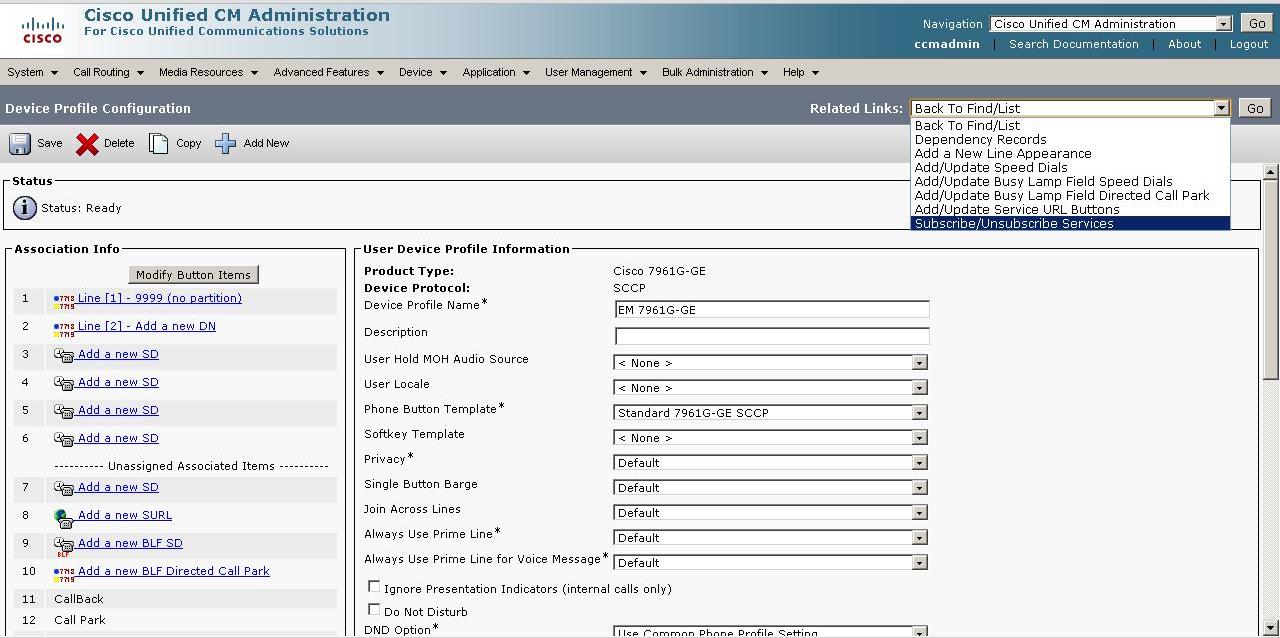Click the BLF SD icon on row 9
The width and height of the screenshot is (1280, 638).
[x=62, y=543]
